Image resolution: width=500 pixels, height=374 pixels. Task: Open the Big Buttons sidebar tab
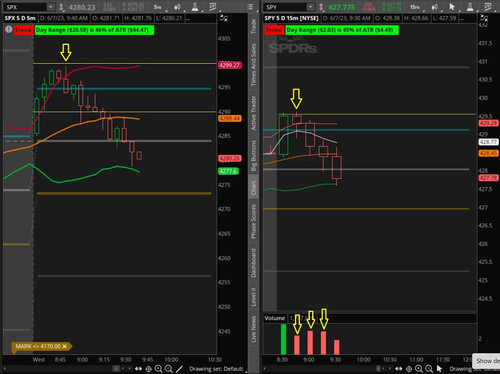point(253,156)
